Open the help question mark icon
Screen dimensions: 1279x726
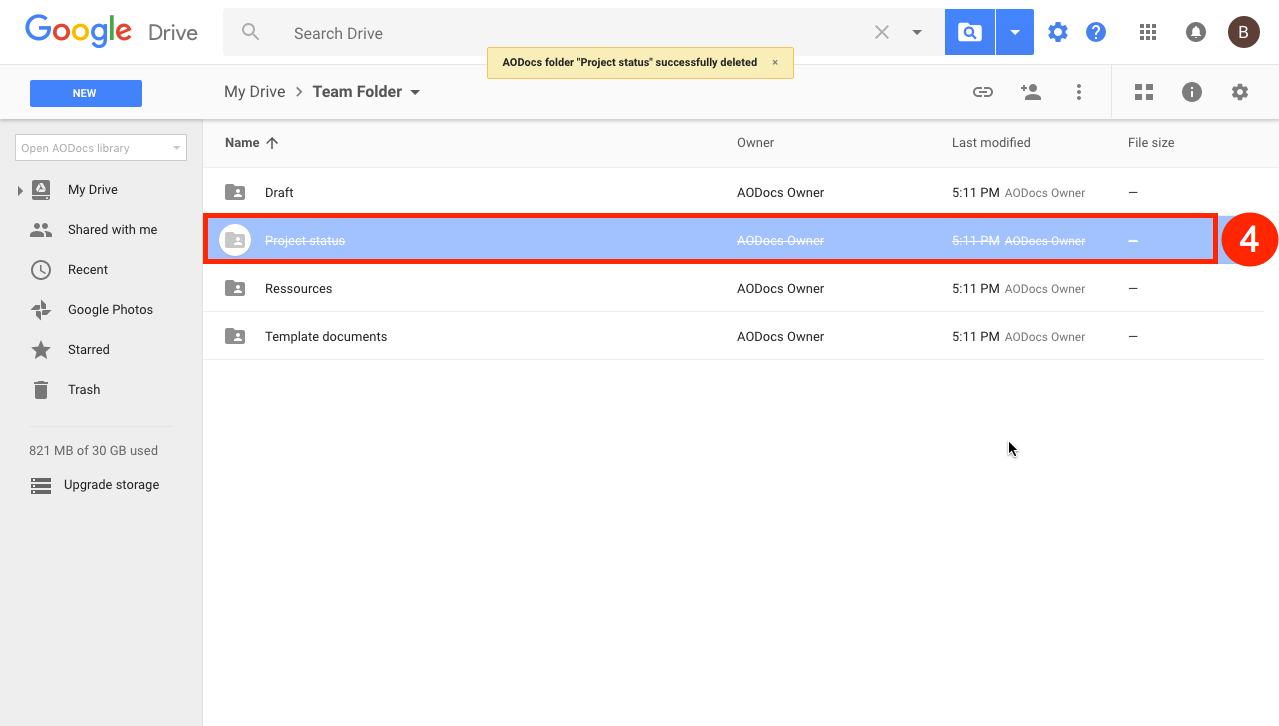tap(1096, 33)
